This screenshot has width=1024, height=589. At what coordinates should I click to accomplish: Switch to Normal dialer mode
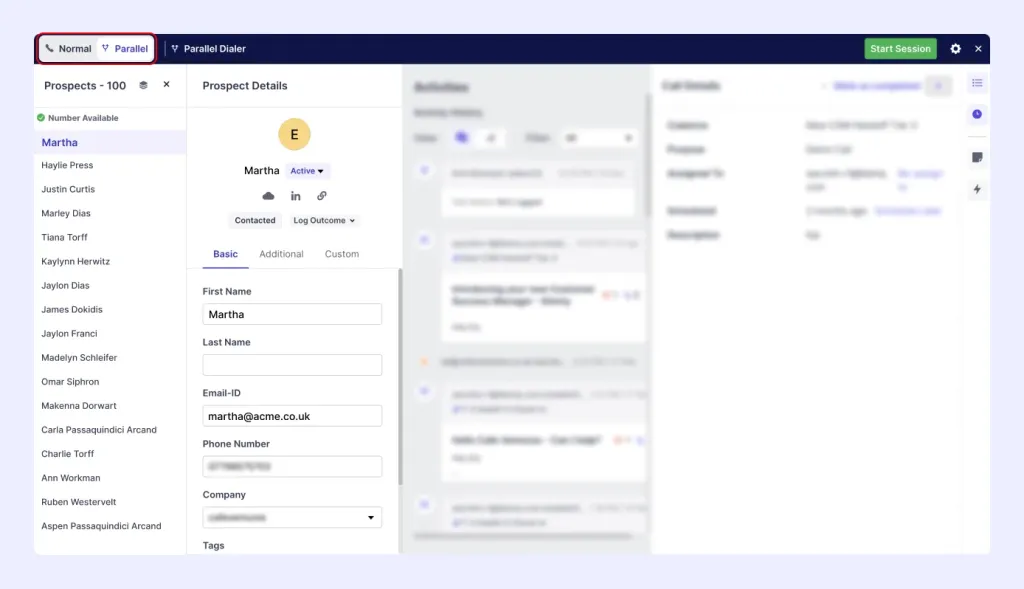(68, 48)
